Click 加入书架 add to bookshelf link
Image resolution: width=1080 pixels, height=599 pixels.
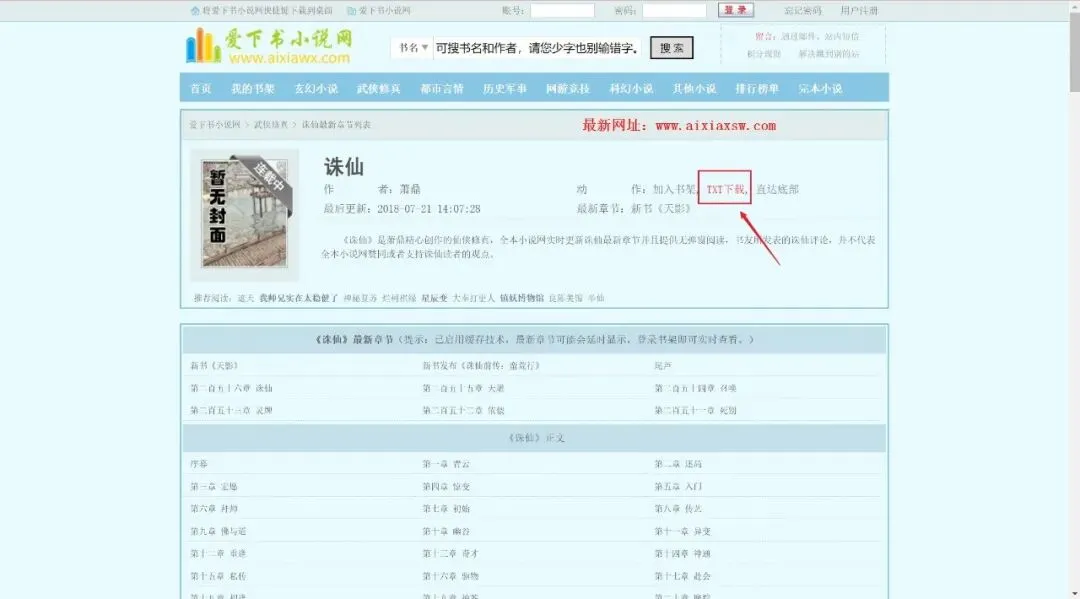(674, 189)
